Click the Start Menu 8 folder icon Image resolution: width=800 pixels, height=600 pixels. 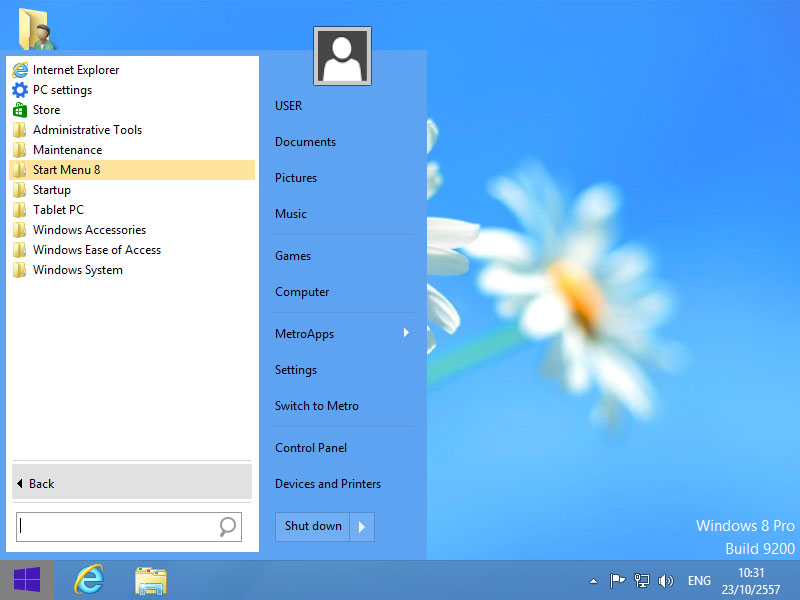20,170
